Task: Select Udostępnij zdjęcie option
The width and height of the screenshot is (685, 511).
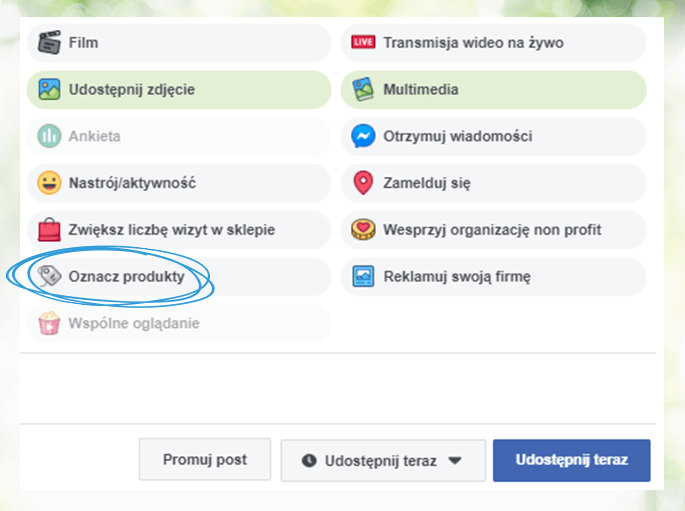Action: coord(179,90)
